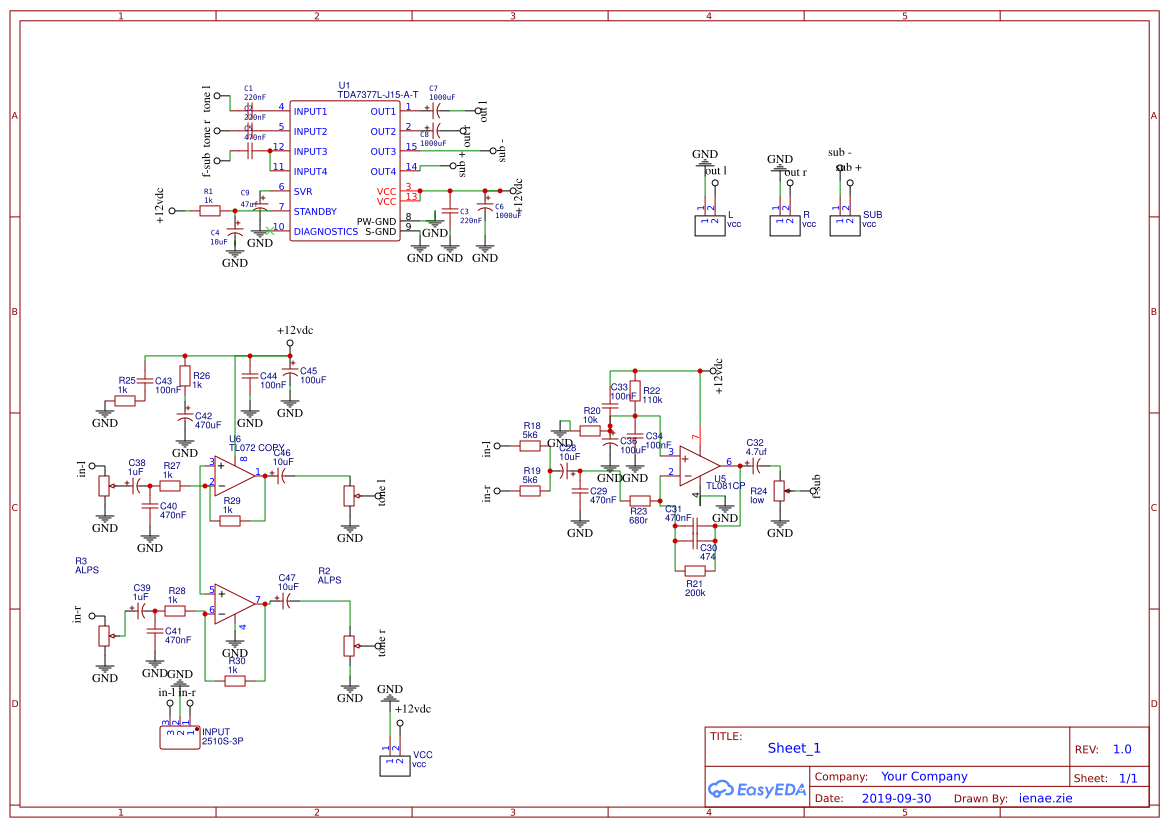Screen dimensions: 1170x828
Task: Click resistor R23 680r symbol
Action: point(640,501)
